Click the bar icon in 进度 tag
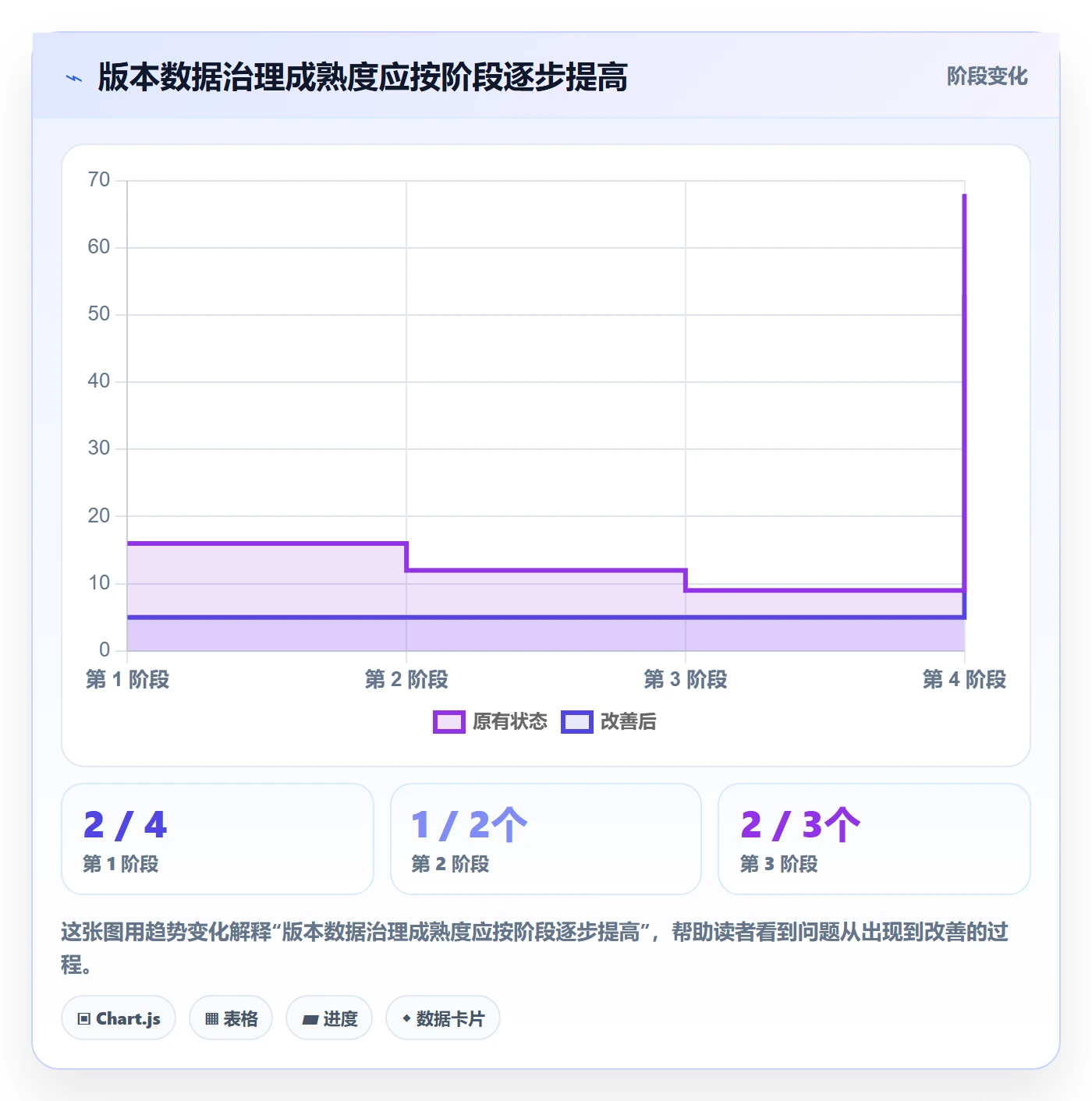This screenshot has width=1092, height=1101. tap(310, 1019)
